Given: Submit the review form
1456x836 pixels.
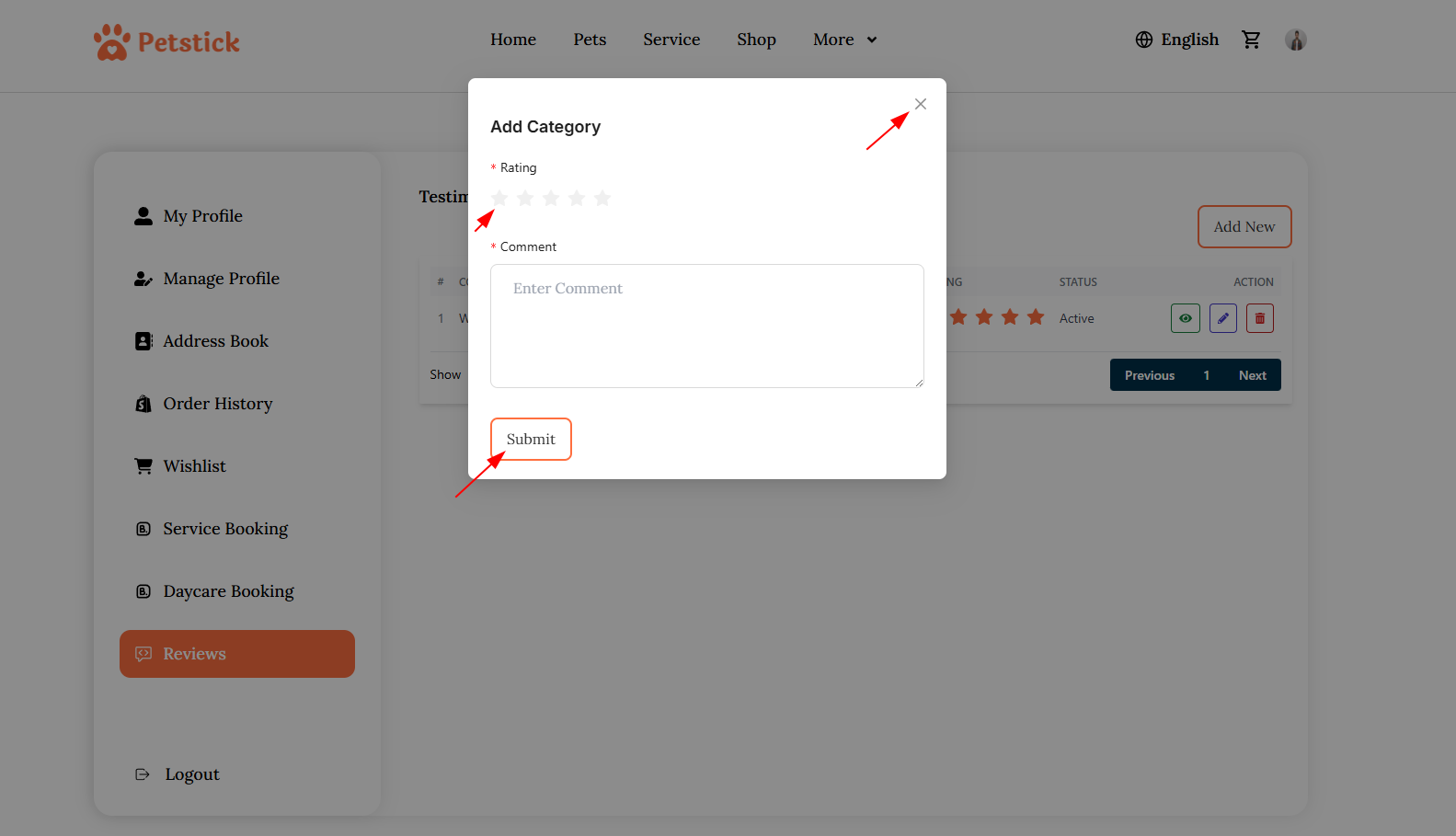Looking at the screenshot, I should coord(531,439).
